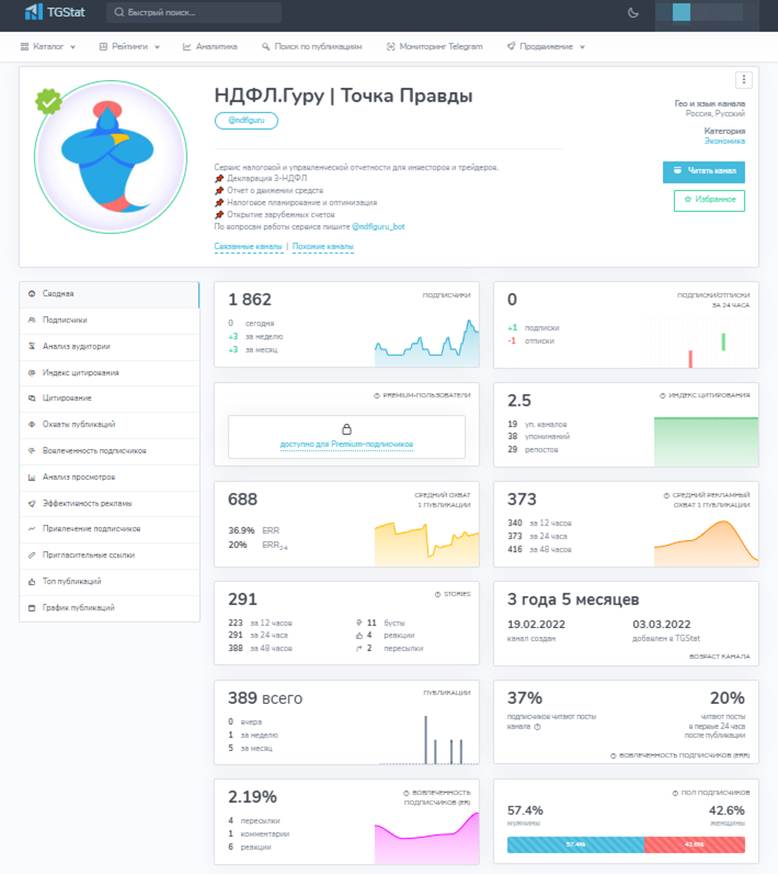Open the channel avatar image

pyautogui.click(x=110, y=157)
